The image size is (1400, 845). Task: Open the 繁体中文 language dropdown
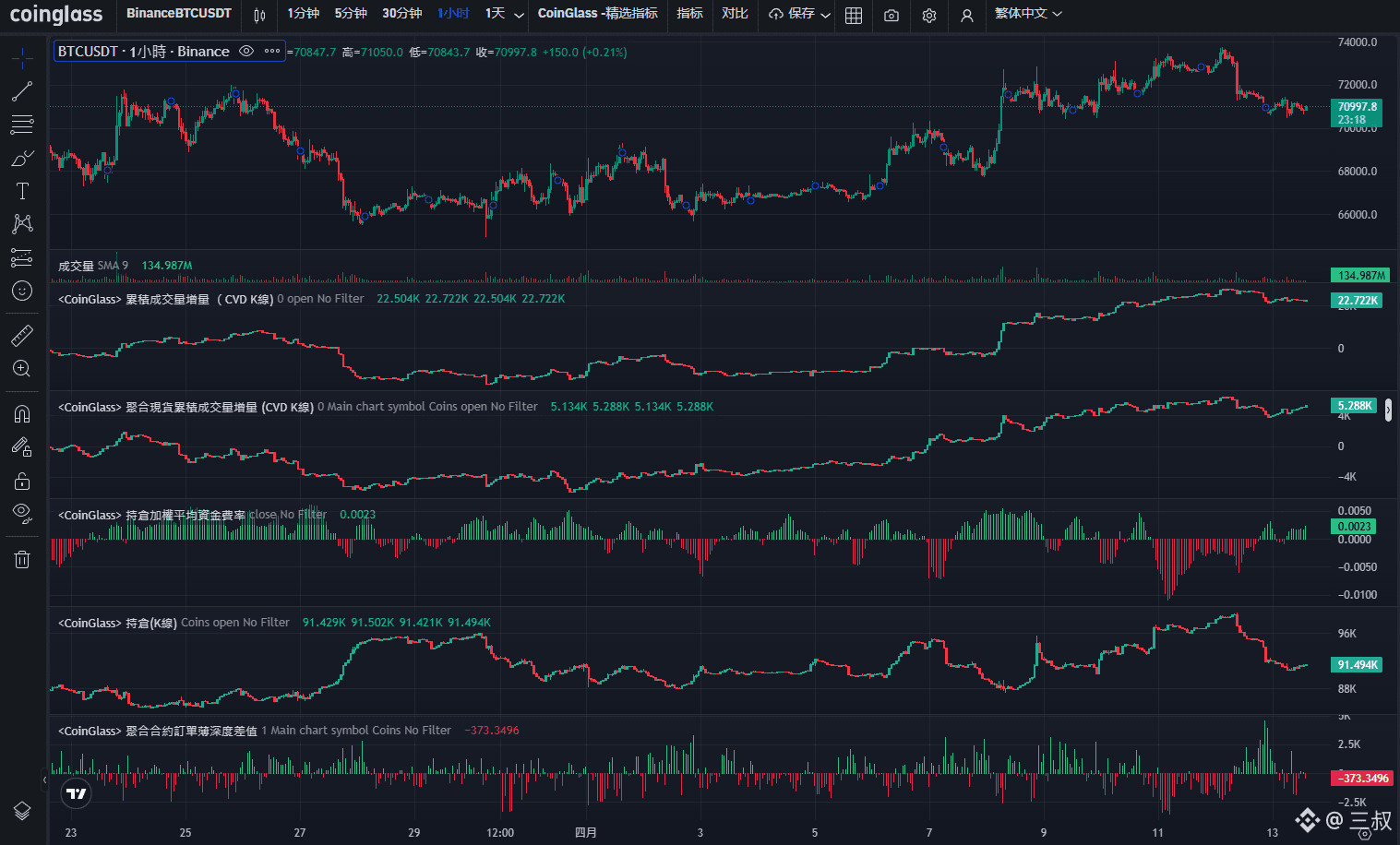(1028, 14)
